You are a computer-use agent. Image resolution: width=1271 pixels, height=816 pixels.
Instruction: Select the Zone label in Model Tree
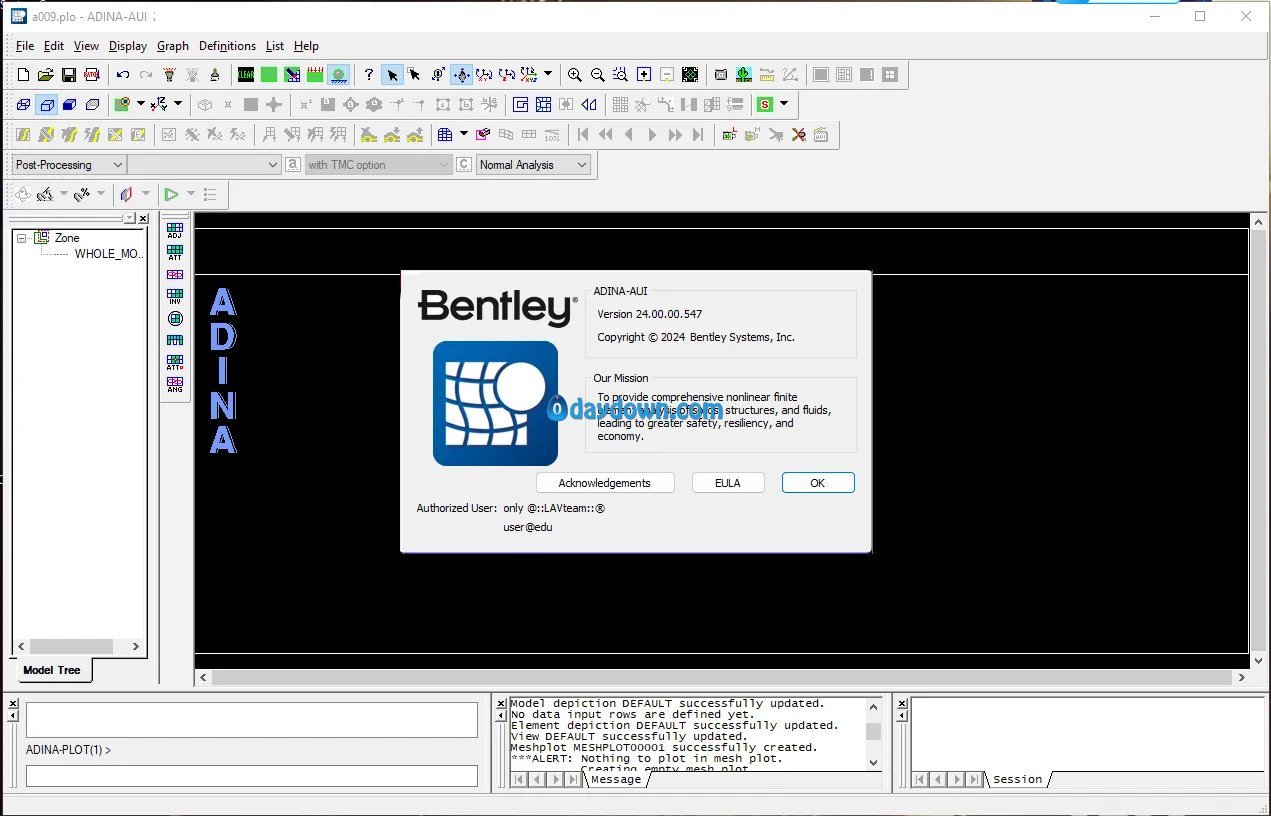pos(67,238)
